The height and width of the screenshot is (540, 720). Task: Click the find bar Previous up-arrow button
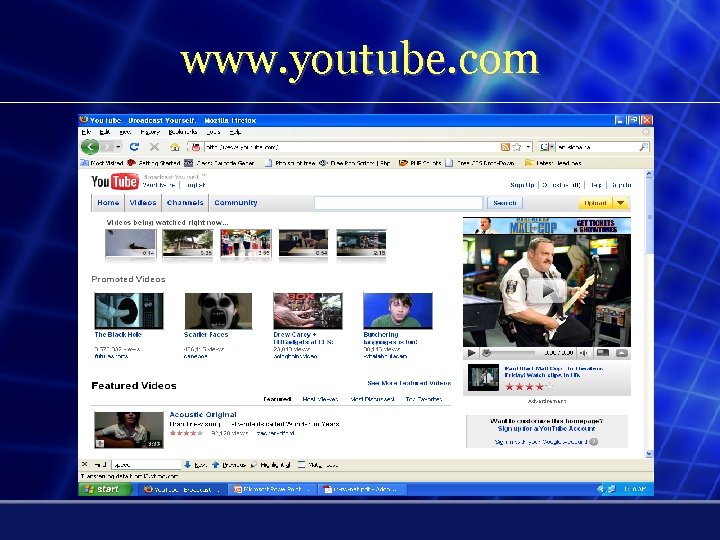tap(229, 465)
